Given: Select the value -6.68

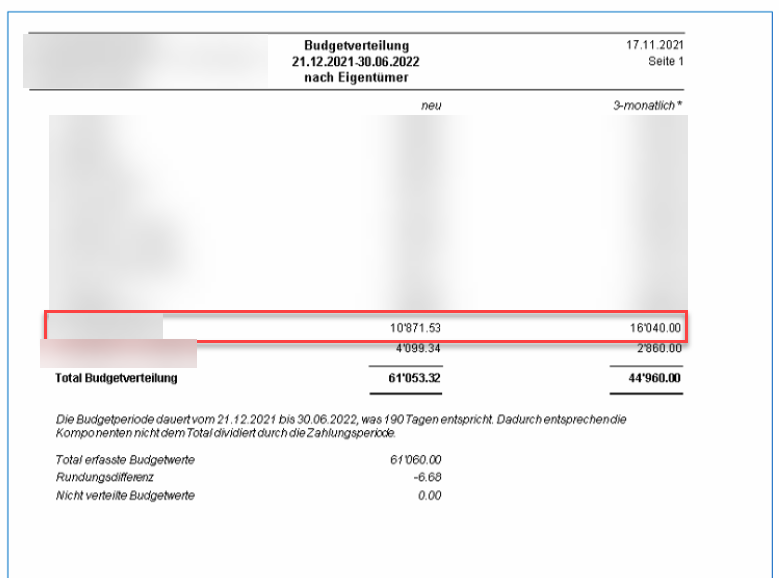Looking at the screenshot, I should coord(427,478).
